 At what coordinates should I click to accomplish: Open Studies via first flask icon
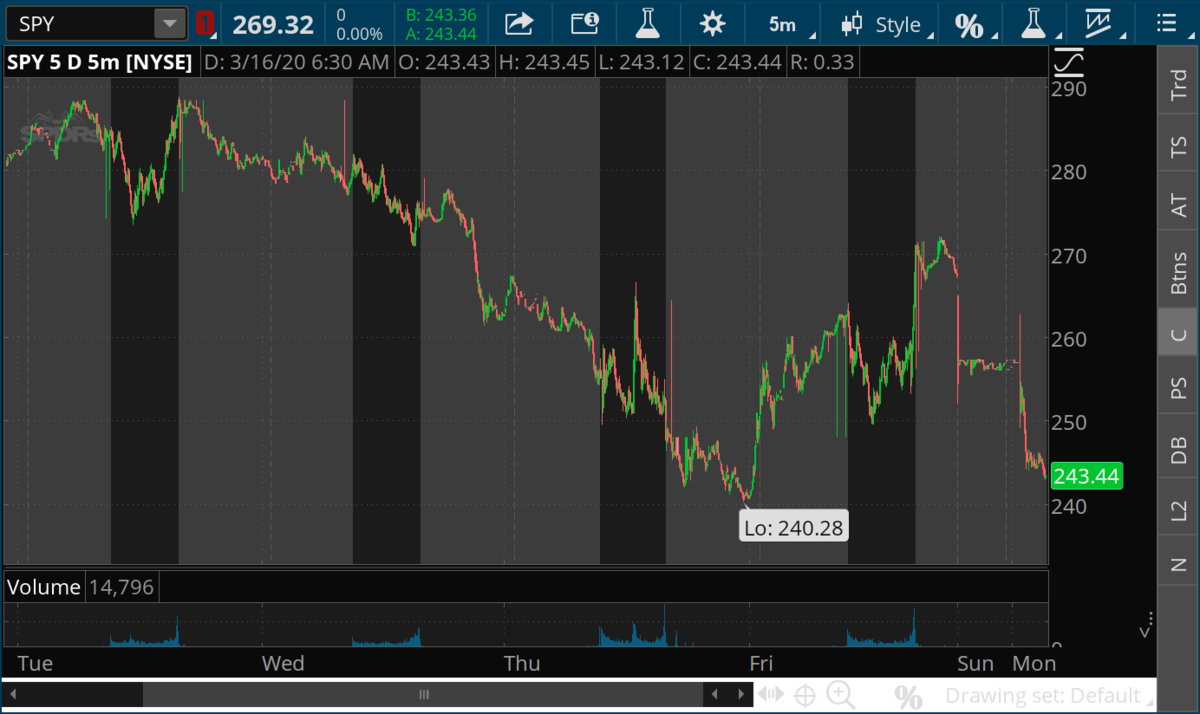(x=649, y=23)
